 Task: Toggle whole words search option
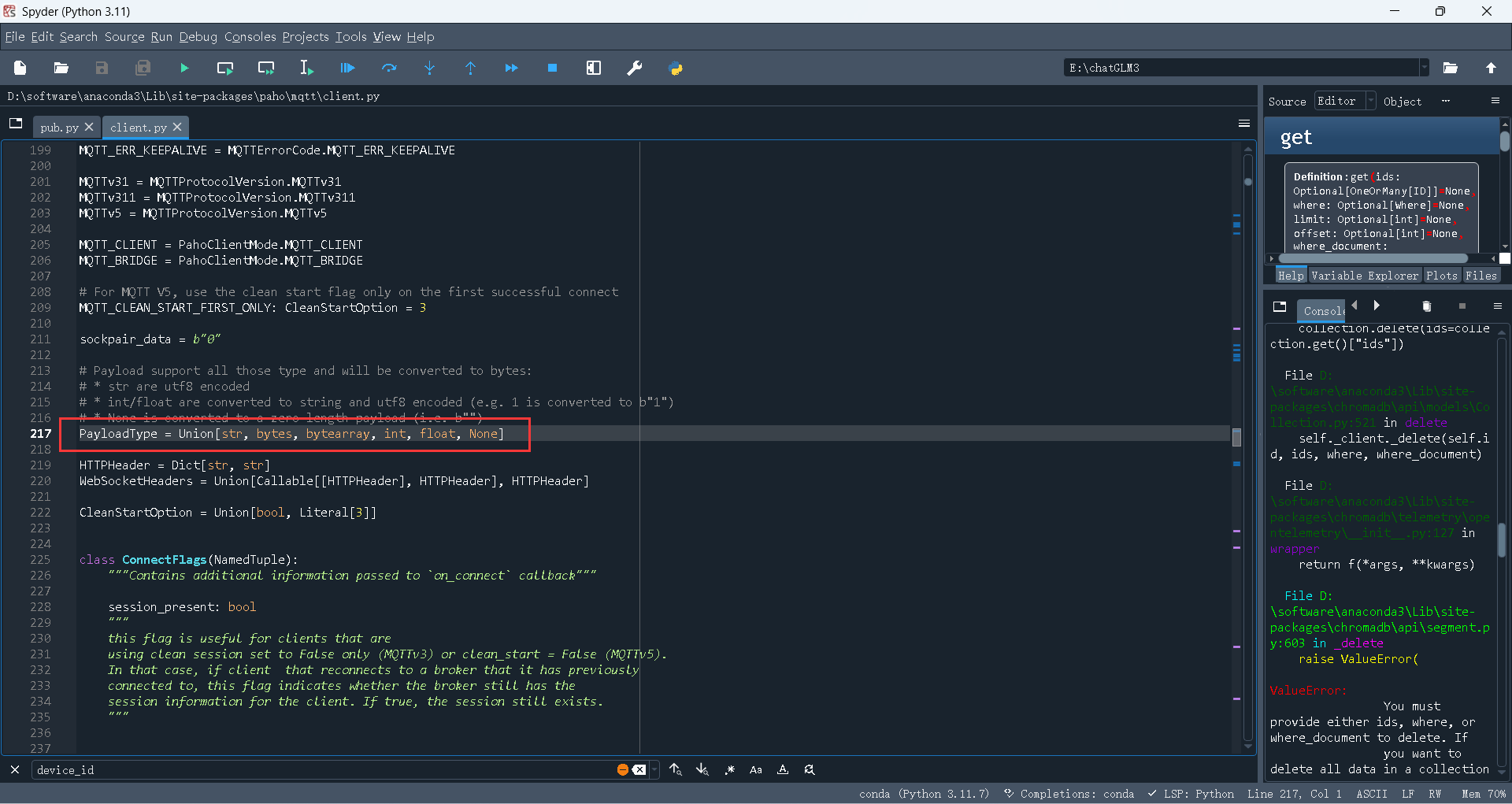783,770
